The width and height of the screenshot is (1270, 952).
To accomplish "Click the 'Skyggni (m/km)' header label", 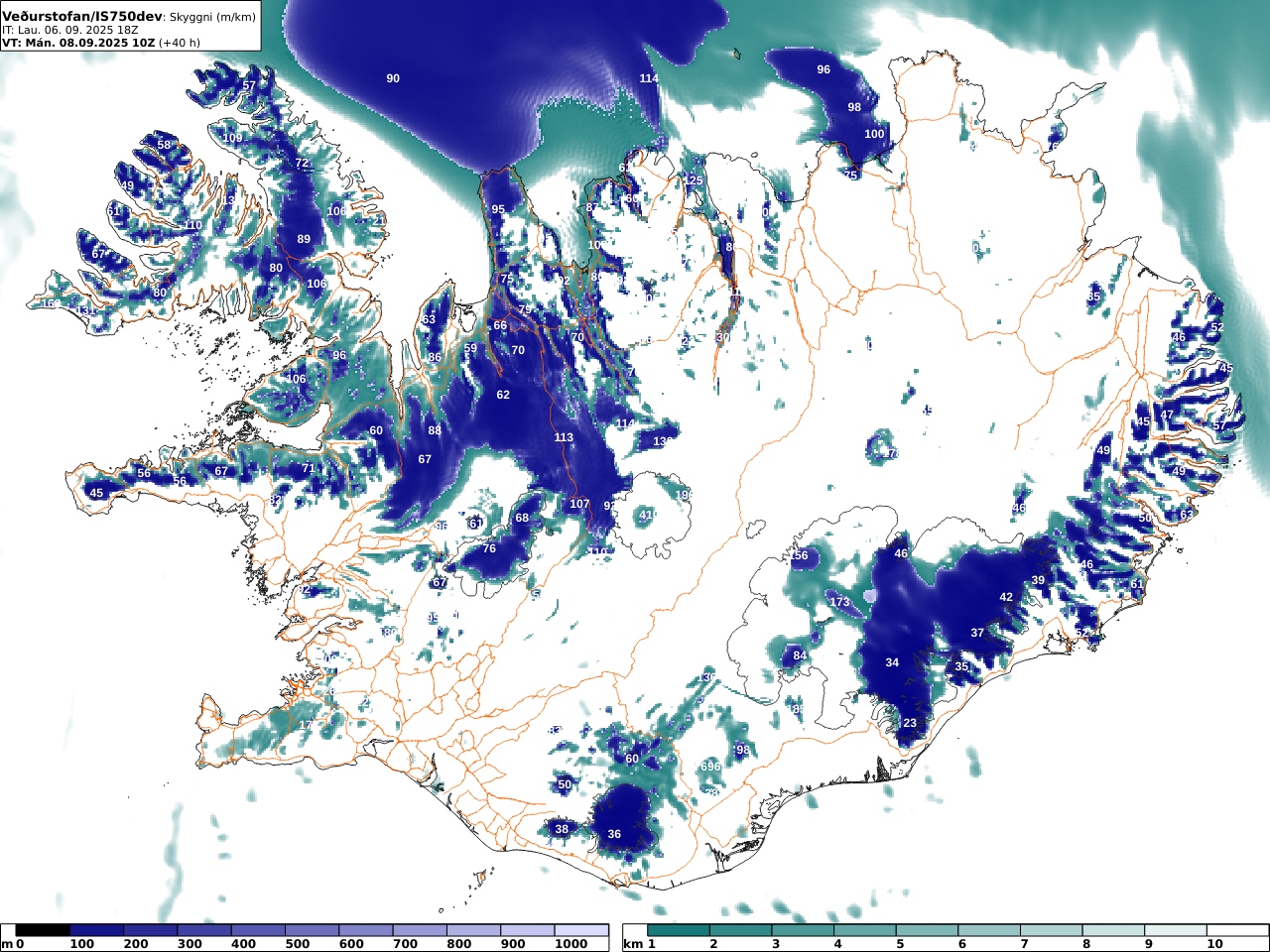I will coord(212,17).
